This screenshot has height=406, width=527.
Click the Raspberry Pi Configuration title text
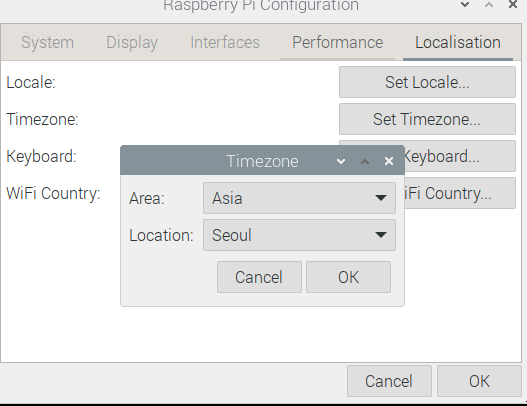[261, 5]
